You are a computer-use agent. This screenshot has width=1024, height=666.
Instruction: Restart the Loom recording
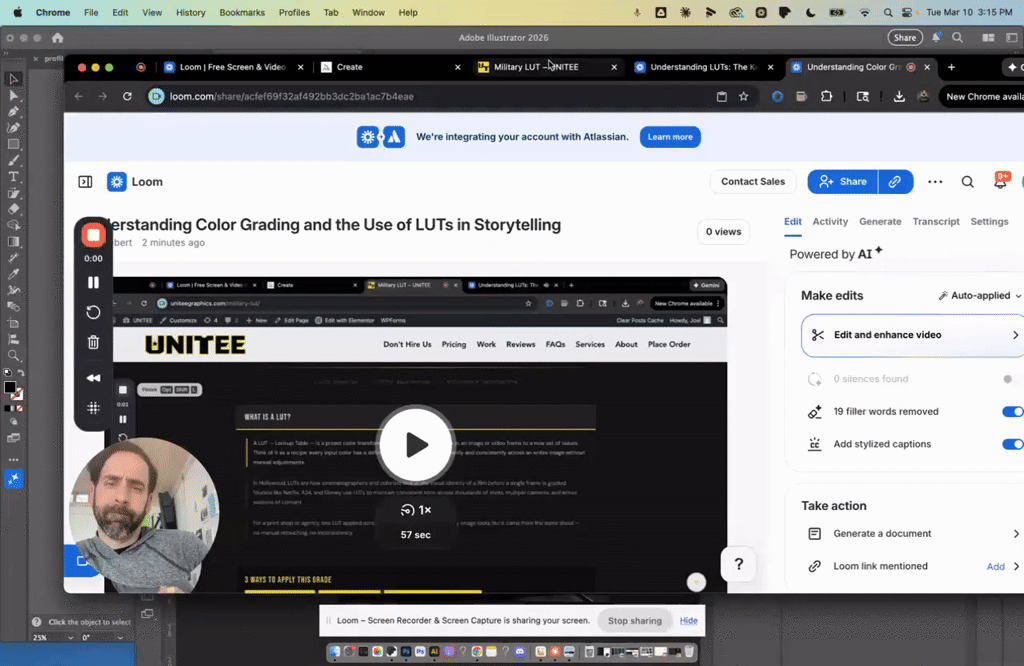93,312
